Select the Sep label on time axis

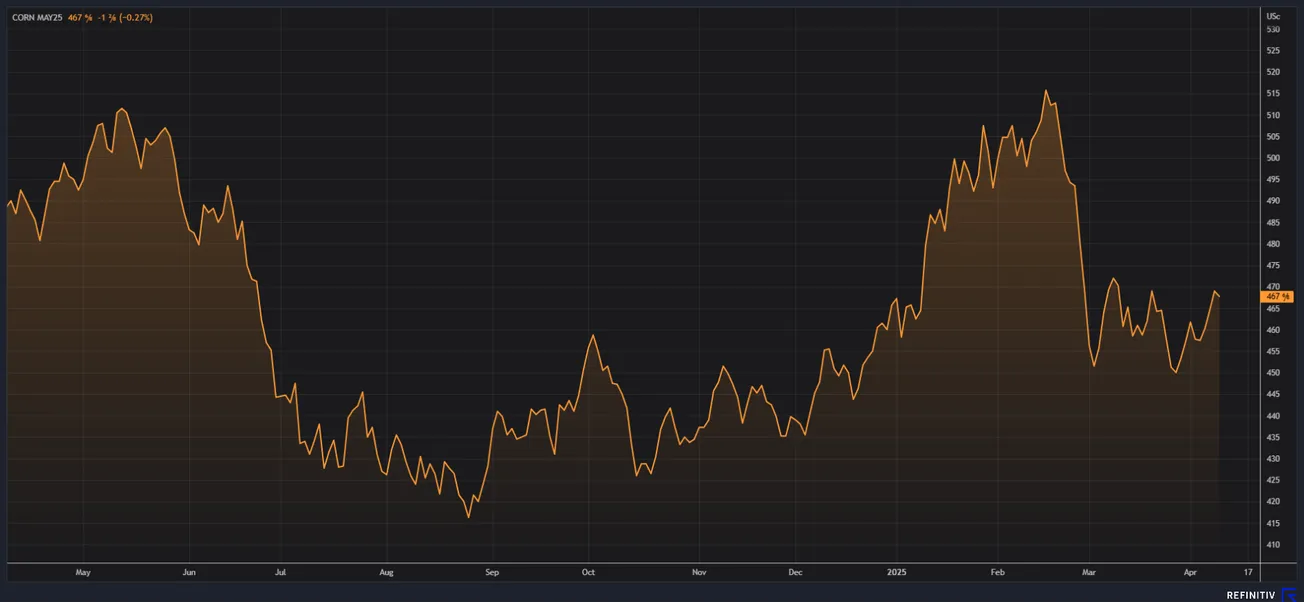point(491,573)
